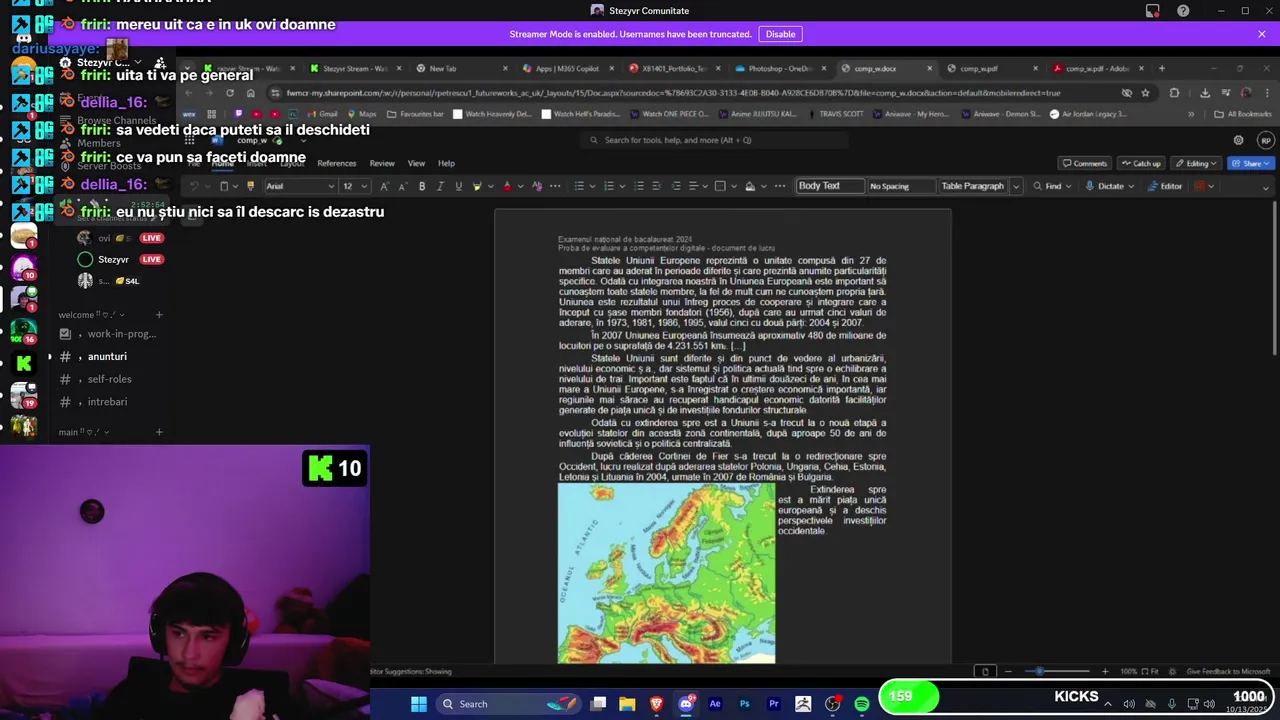The image size is (1280, 720).
Task: Increase font size with grow font icon
Action: coord(384,186)
